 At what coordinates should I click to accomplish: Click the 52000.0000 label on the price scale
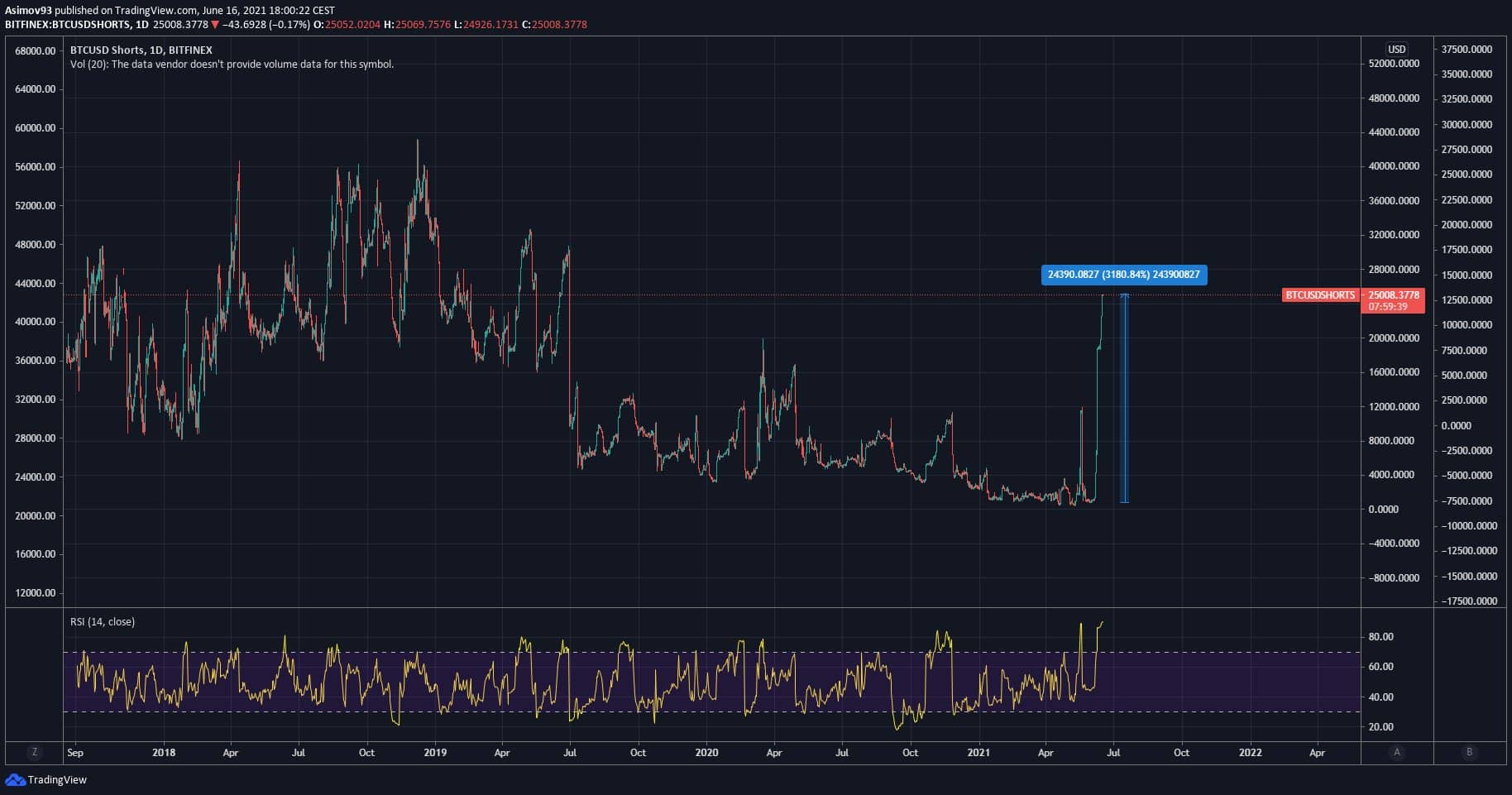pyautogui.click(x=1395, y=64)
